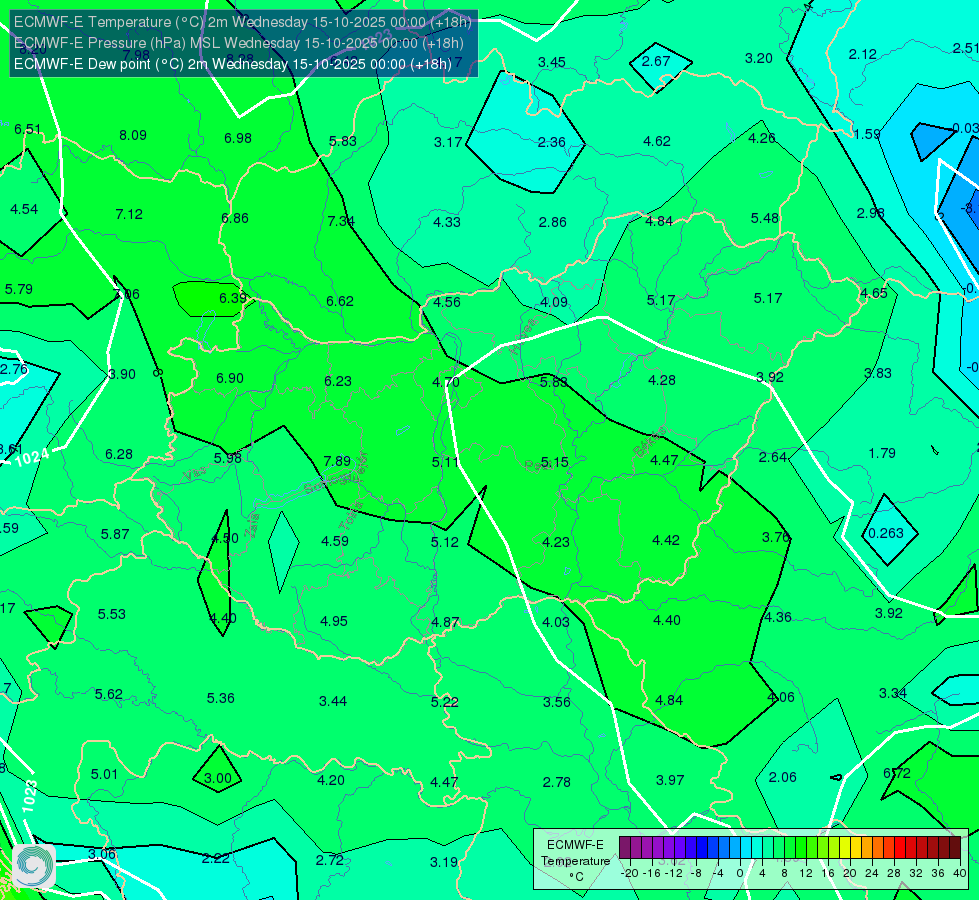Click the Békés region label
The width and height of the screenshot is (979, 900).
[650, 442]
